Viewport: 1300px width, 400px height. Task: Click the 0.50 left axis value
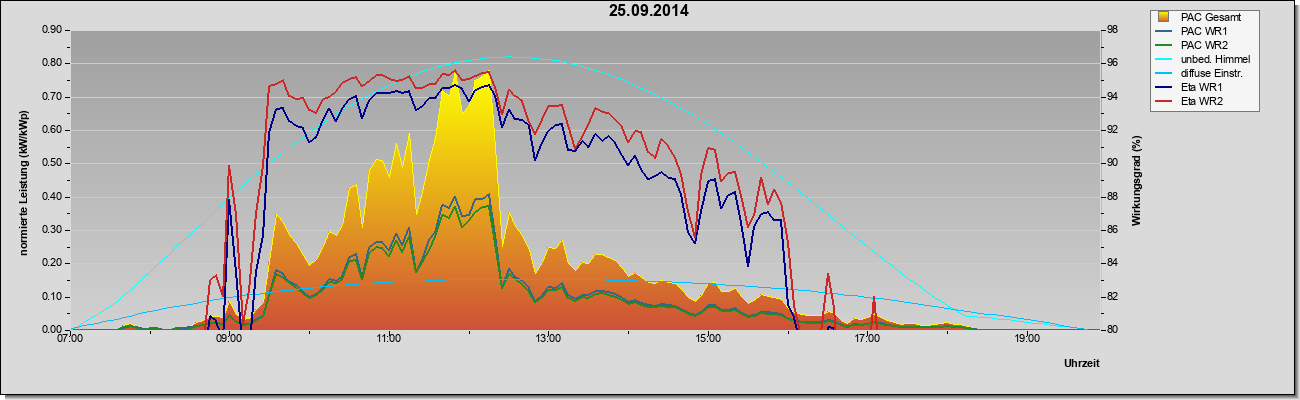[x=53, y=163]
